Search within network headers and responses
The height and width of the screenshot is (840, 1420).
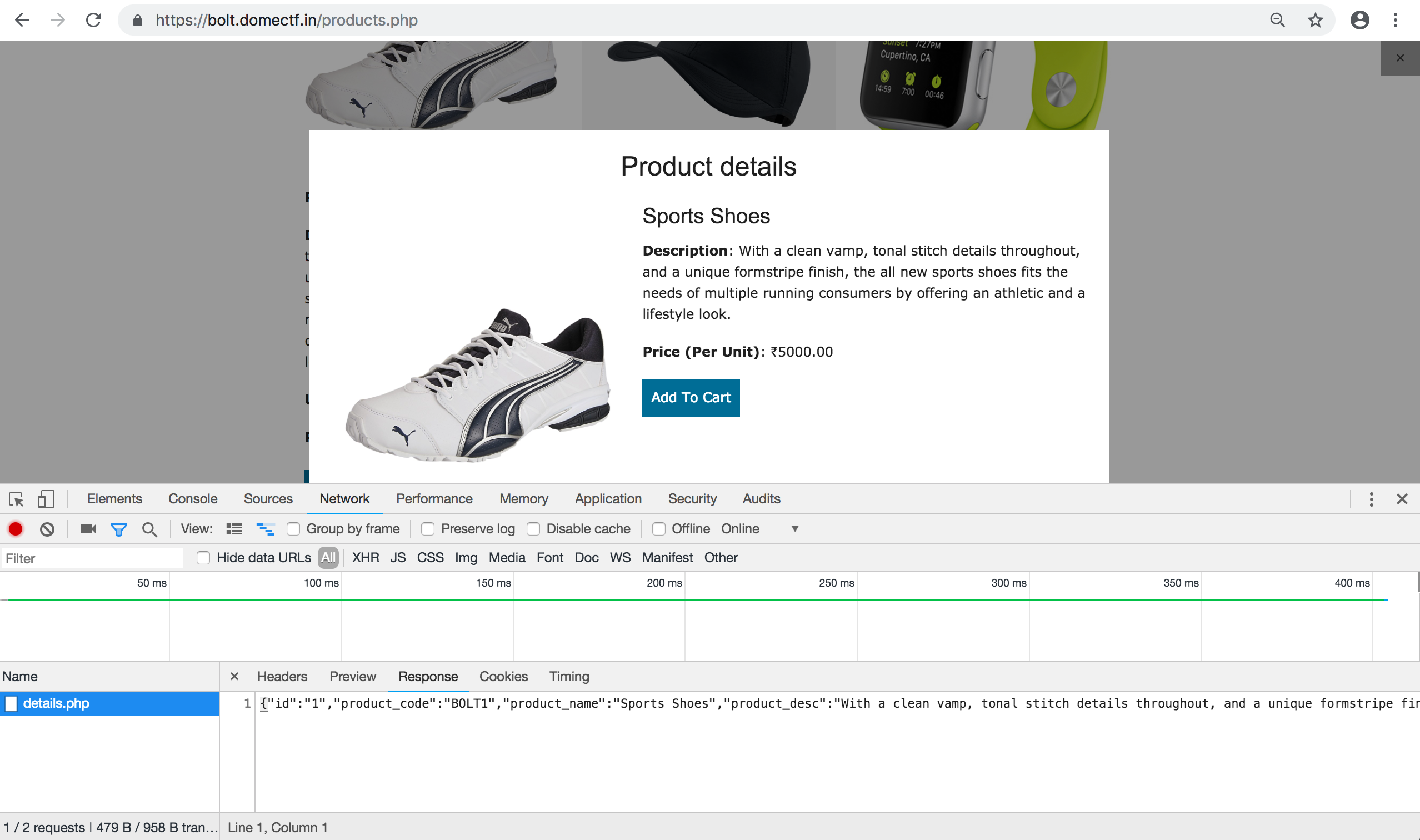149,529
